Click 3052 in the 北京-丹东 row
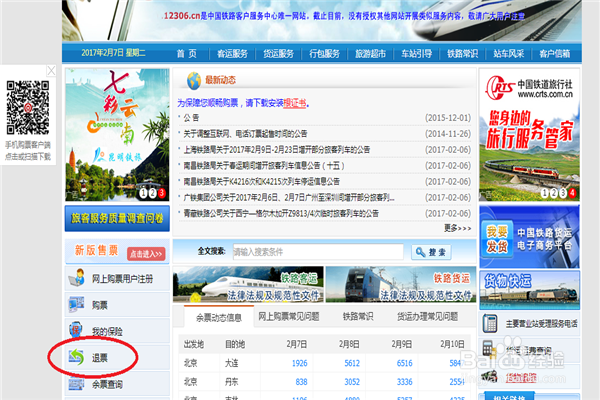This screenshot has height=400, width=600. [x=352, y=382]
